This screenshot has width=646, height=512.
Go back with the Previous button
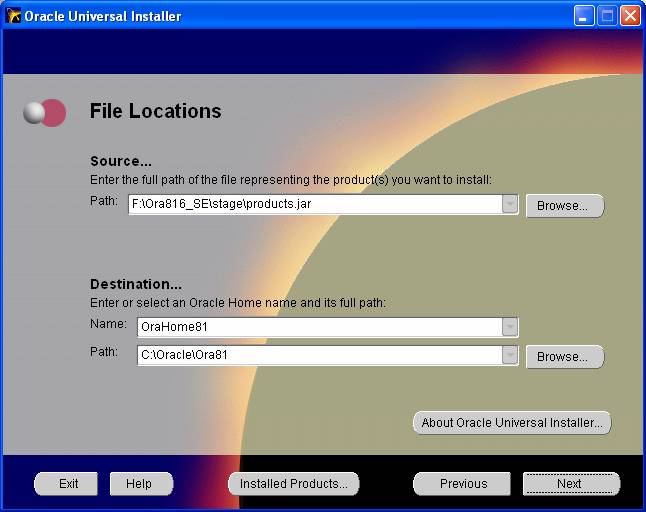click(462, 484)
